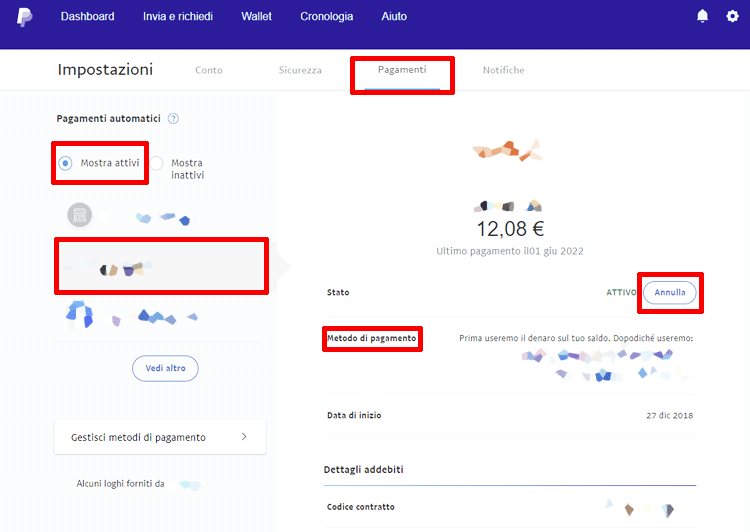Click the Annulla button
The height and width of the screenshot is (532, 750).
tap(670, 292)
